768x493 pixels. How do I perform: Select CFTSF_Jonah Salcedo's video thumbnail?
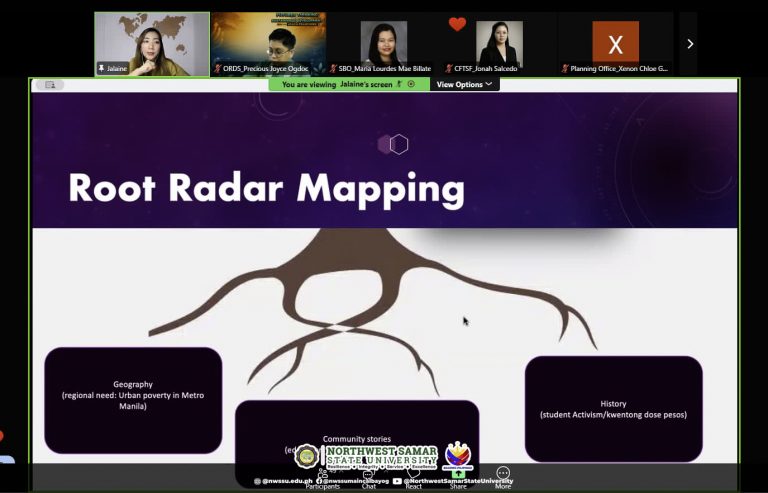[x=499, y=44]
